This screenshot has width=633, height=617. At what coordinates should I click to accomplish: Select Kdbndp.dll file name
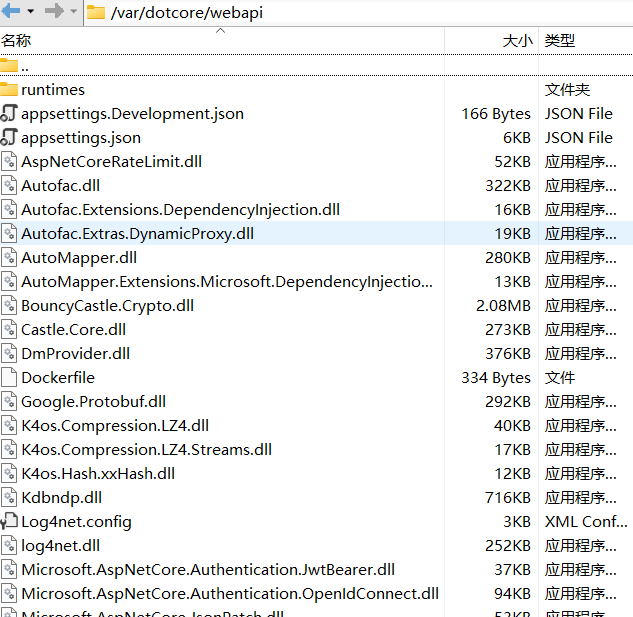coord(61,498)
